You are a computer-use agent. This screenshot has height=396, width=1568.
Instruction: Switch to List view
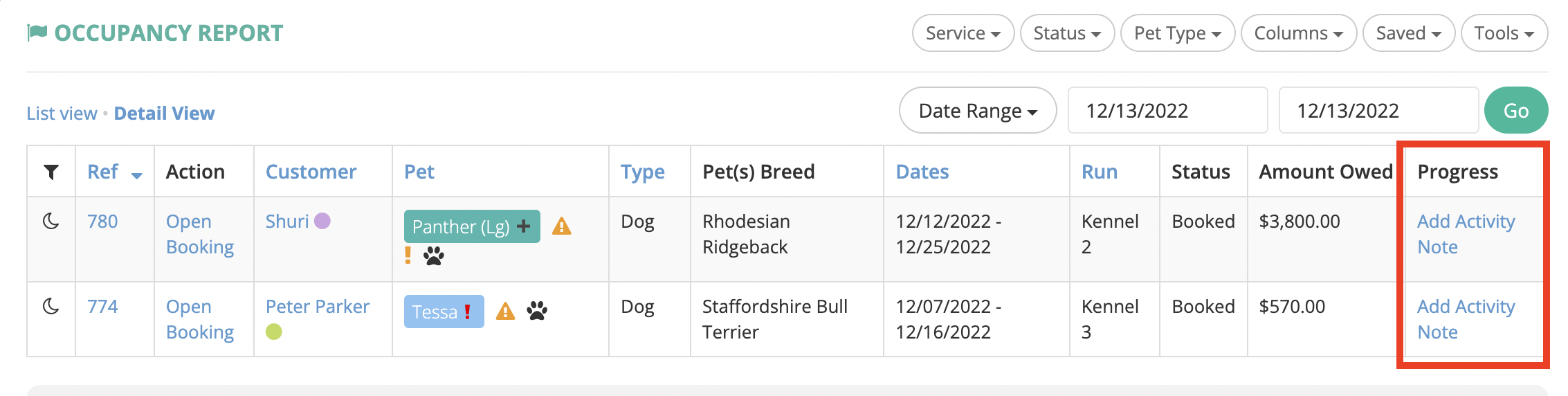click(x=62, y=113)
